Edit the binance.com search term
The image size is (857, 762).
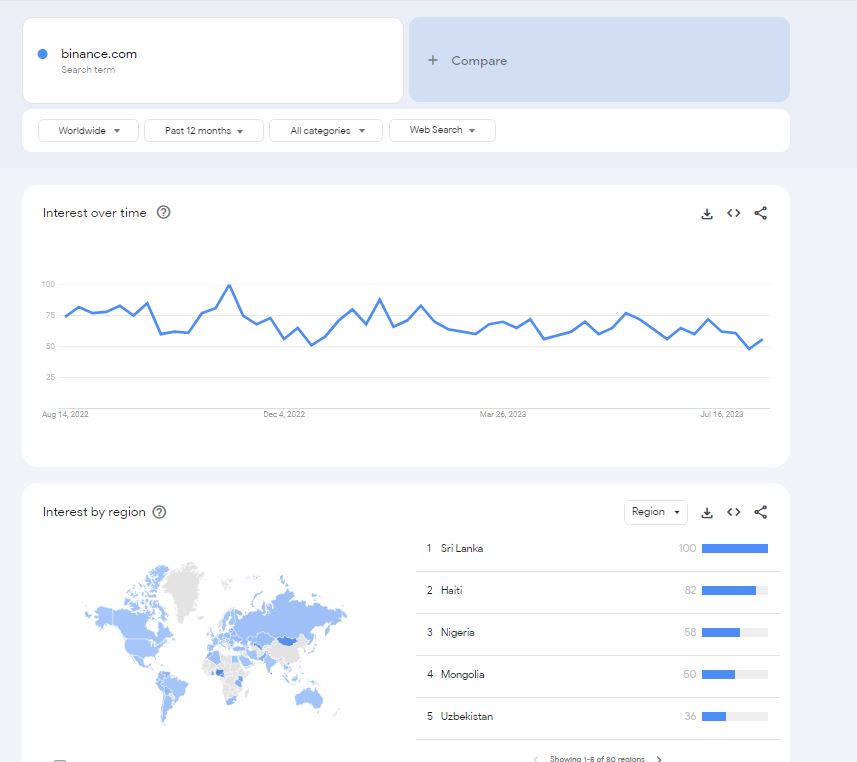coord(213,60)
